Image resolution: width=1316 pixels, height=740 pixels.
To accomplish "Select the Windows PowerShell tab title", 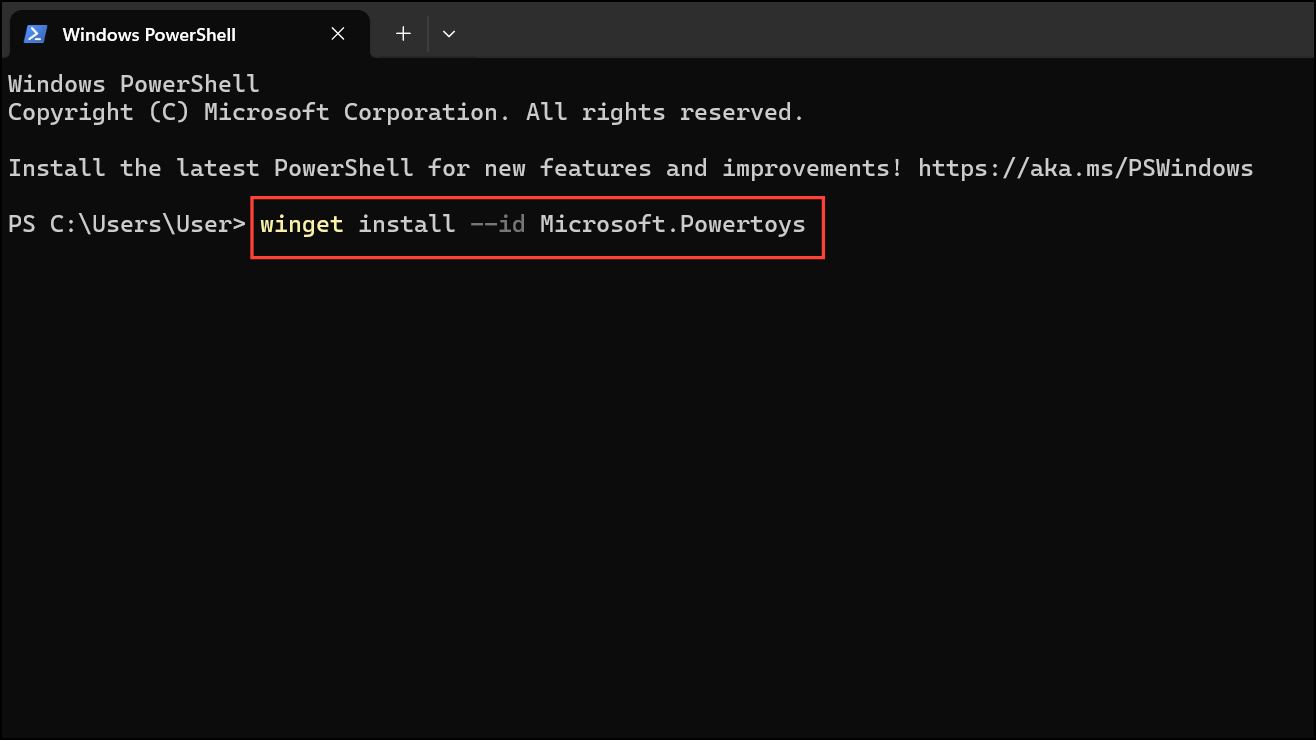I will tap(149, 34).
